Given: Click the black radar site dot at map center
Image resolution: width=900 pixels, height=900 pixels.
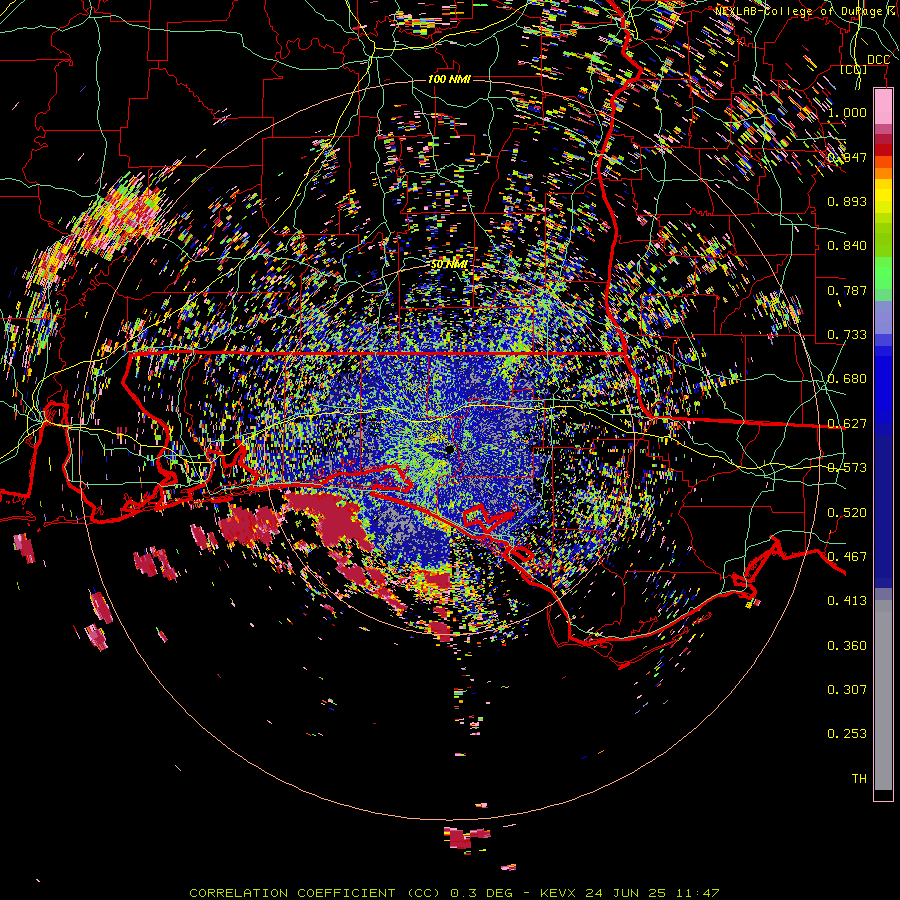Looking at the screenshot, I should point(449,449).
